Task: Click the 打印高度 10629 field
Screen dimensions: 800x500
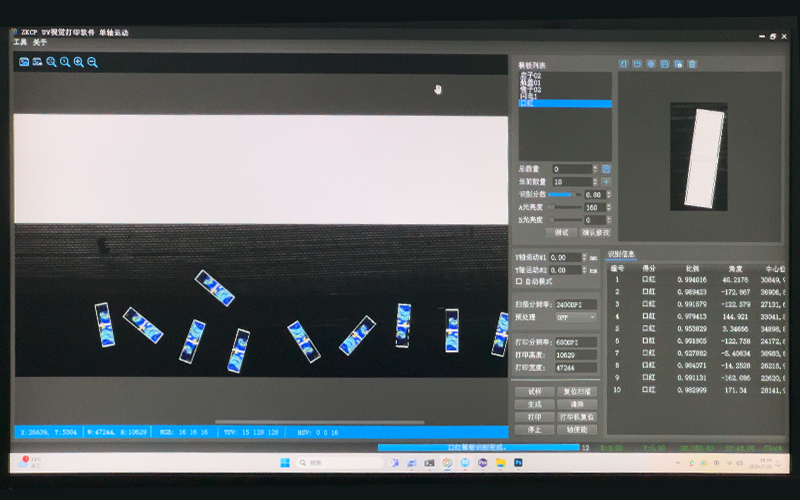Action: 576,355
